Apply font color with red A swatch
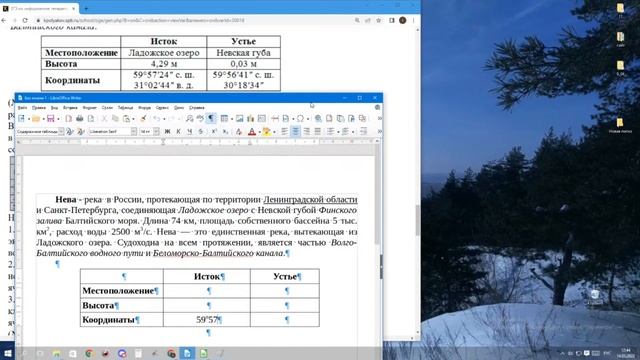Screen dimensions: 640x360 [252, 131]
